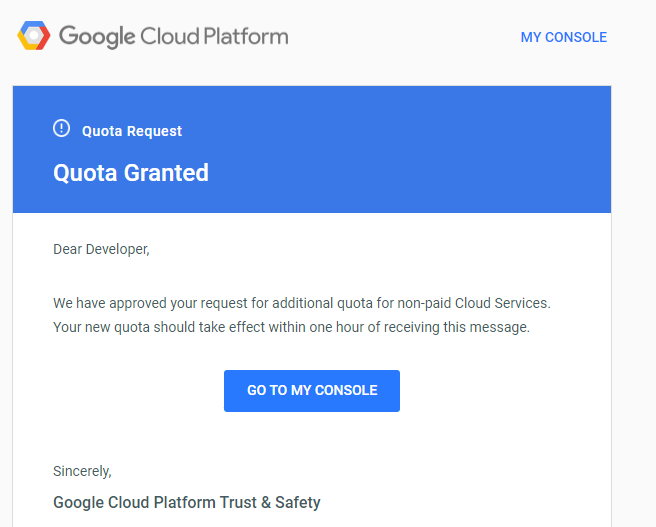Click the 'Dear Developer,' greeting line
The width and height of the screenshot is (656, 527).
(101, 249)
